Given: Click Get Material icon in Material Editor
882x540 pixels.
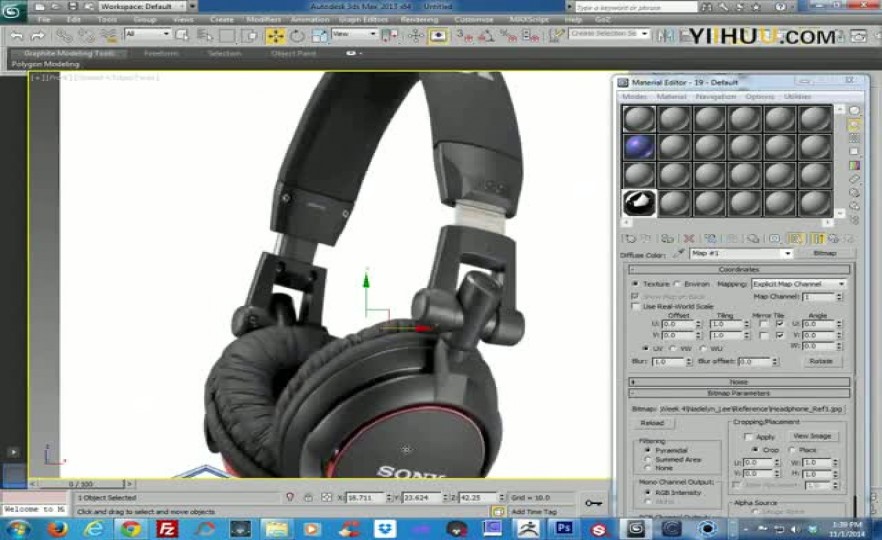Looking at the screenshot, I should click(628, 238).
